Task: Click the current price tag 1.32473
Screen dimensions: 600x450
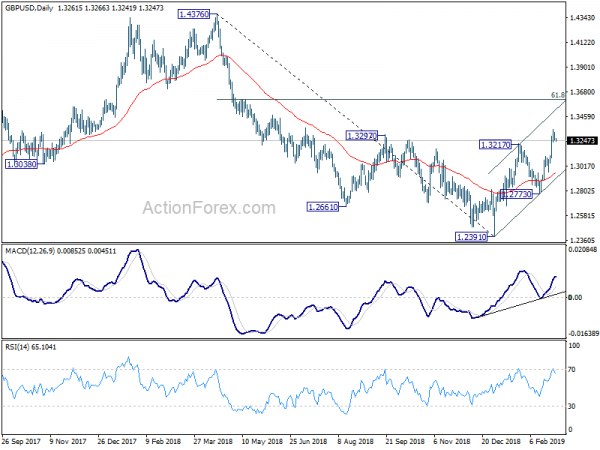Action: click(582, 141)
